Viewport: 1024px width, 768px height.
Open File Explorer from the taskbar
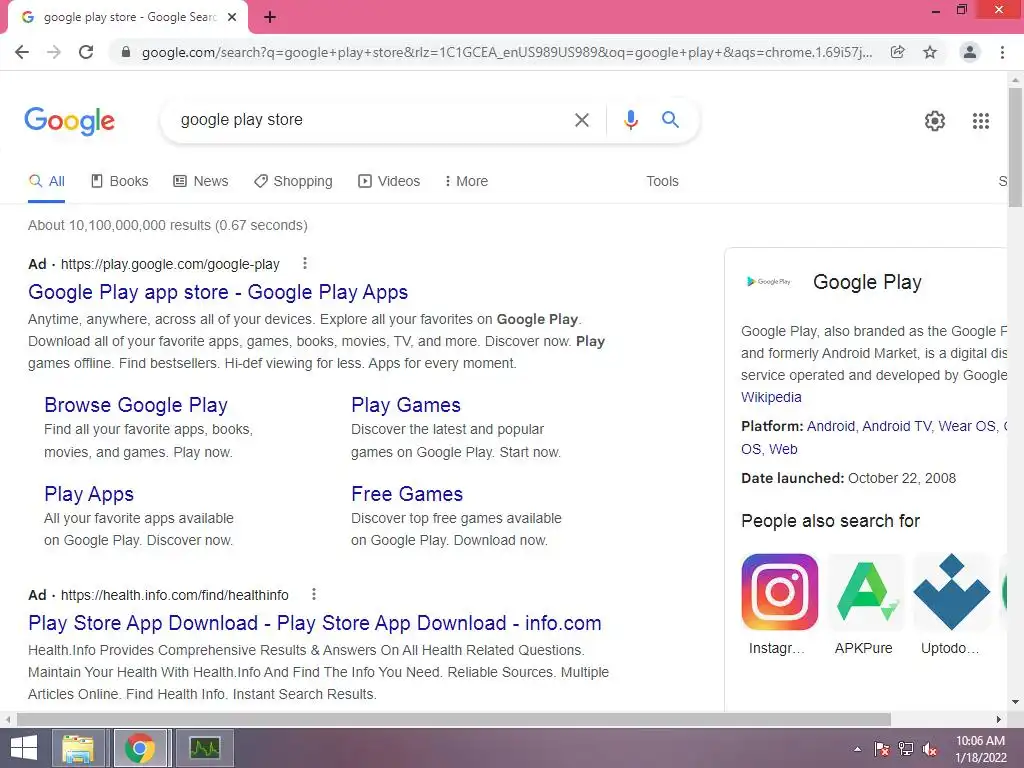click(78, 748)
